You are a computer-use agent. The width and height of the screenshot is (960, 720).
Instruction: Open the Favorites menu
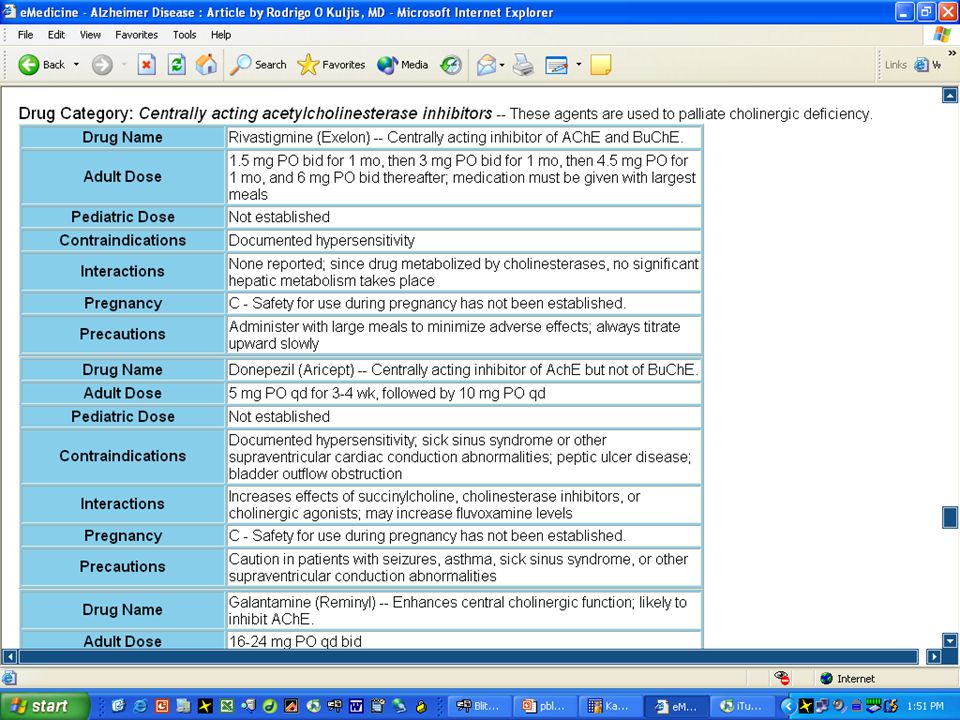click(x=137, y=35)
